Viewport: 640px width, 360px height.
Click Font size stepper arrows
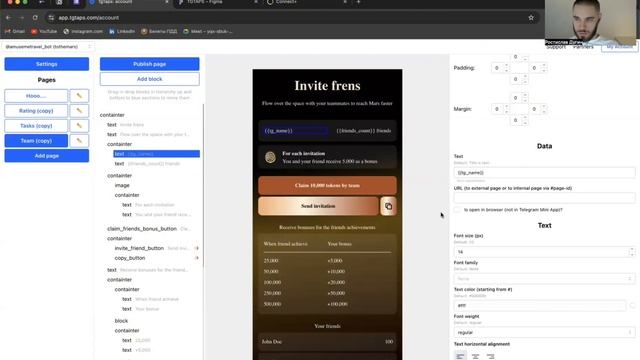(632, 252)
